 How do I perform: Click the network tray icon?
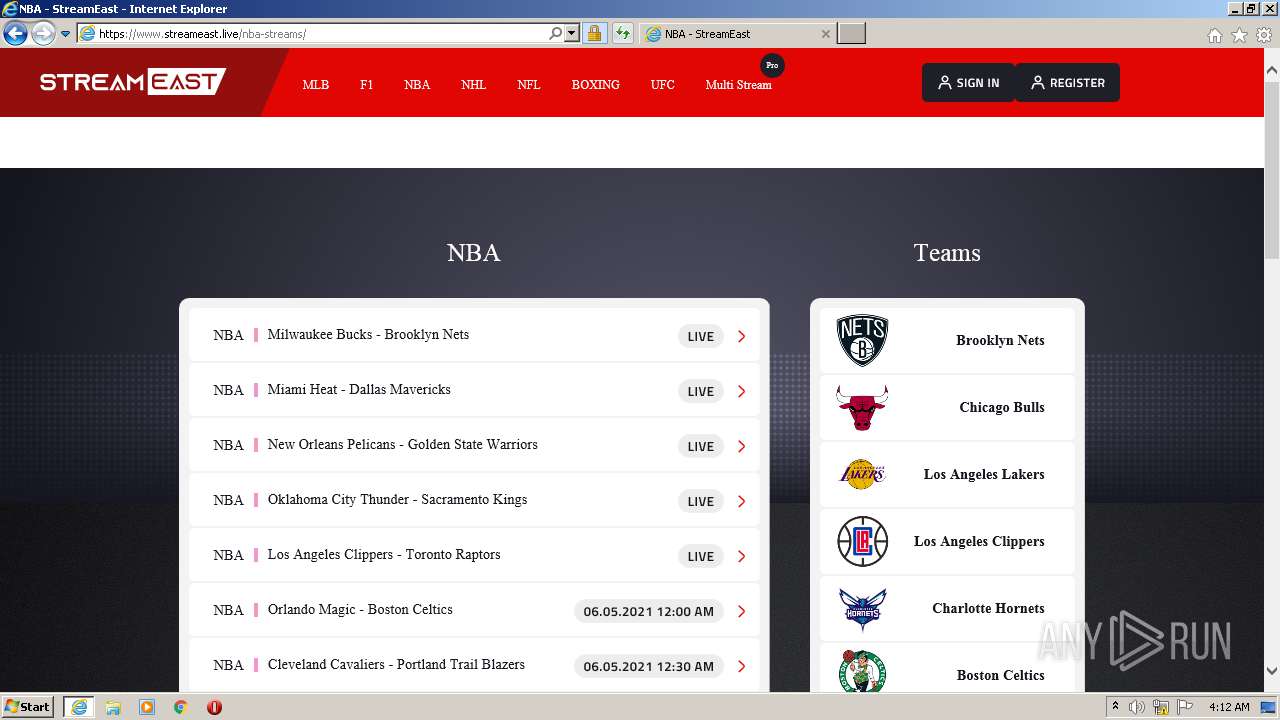click(x=1160, y=707)
